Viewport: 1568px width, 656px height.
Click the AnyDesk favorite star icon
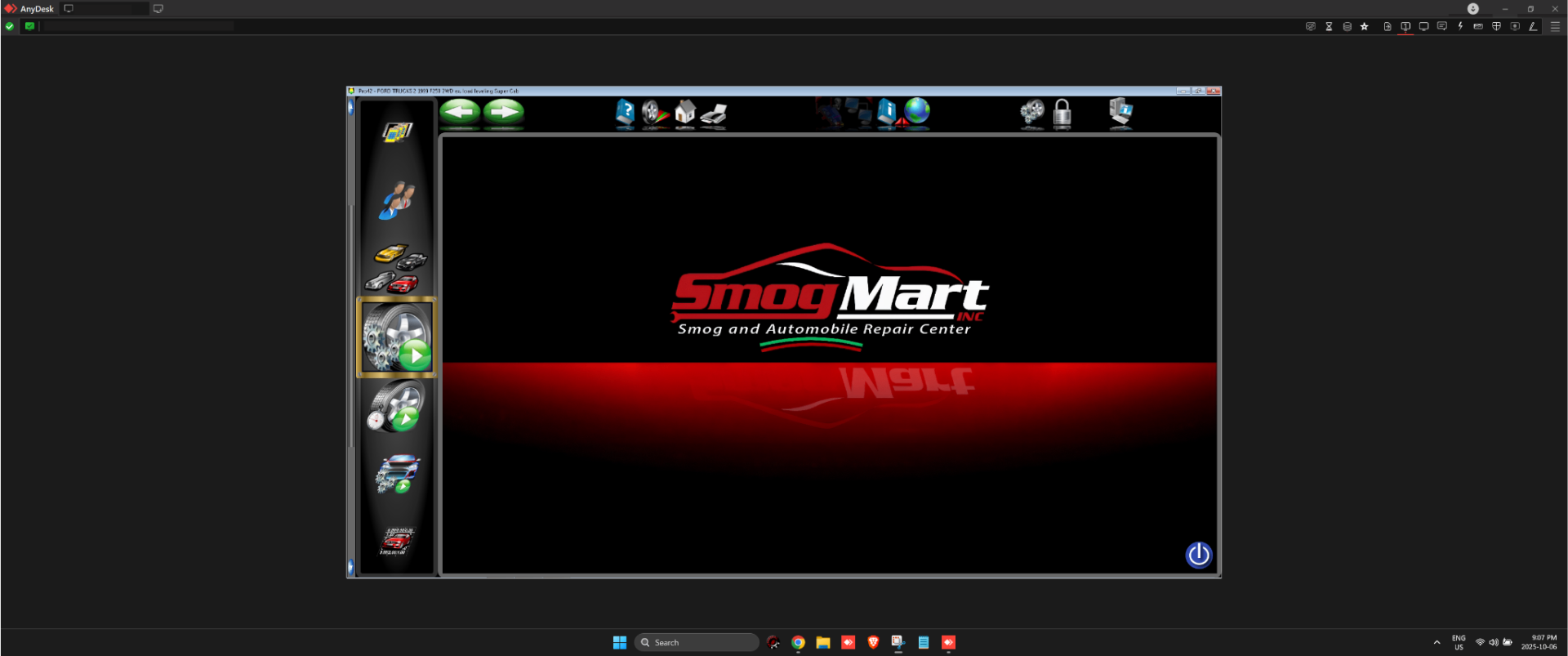pyautogui.click(x=1364, y=26)
